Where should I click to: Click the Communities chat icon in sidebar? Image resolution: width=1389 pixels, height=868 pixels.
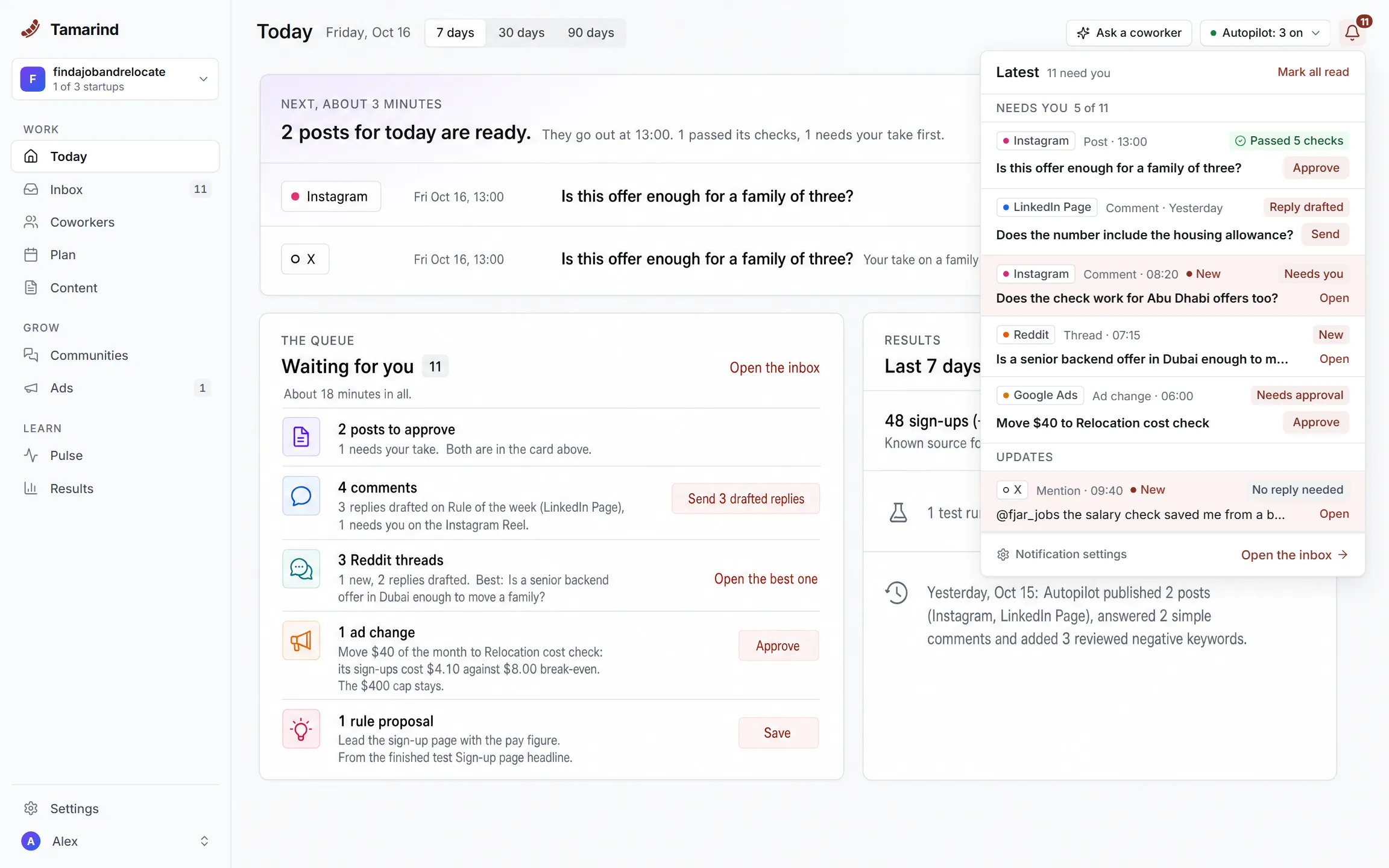[31, 355]
